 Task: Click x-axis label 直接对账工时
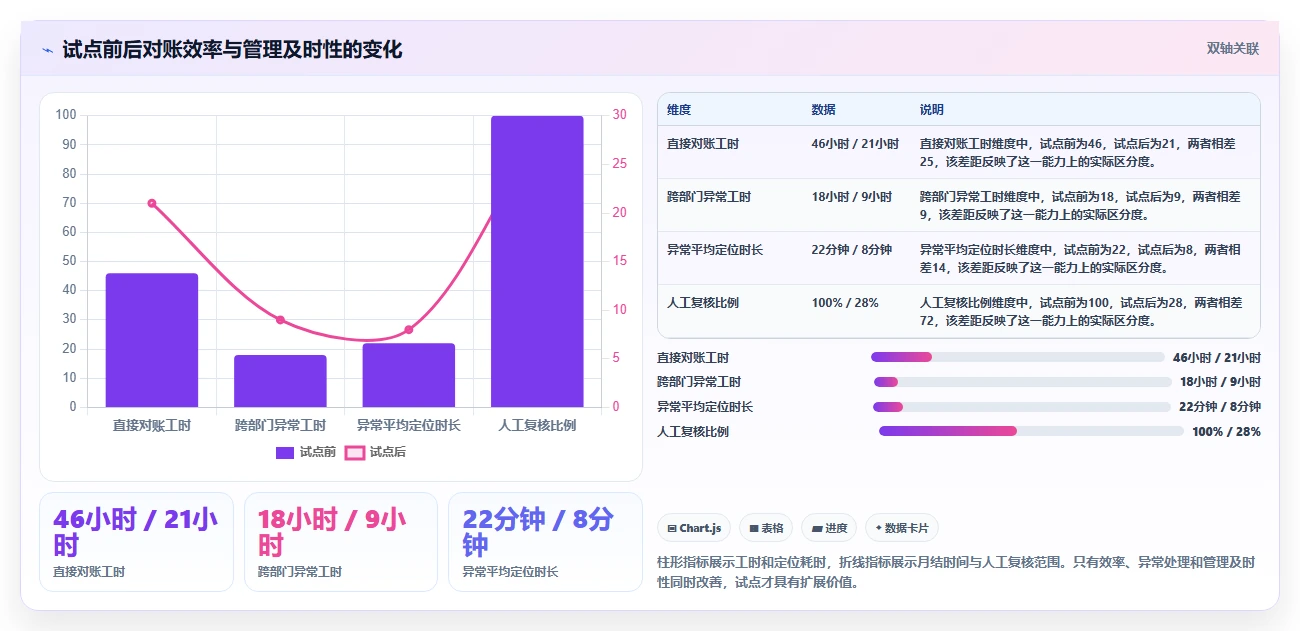pos(152,426)
